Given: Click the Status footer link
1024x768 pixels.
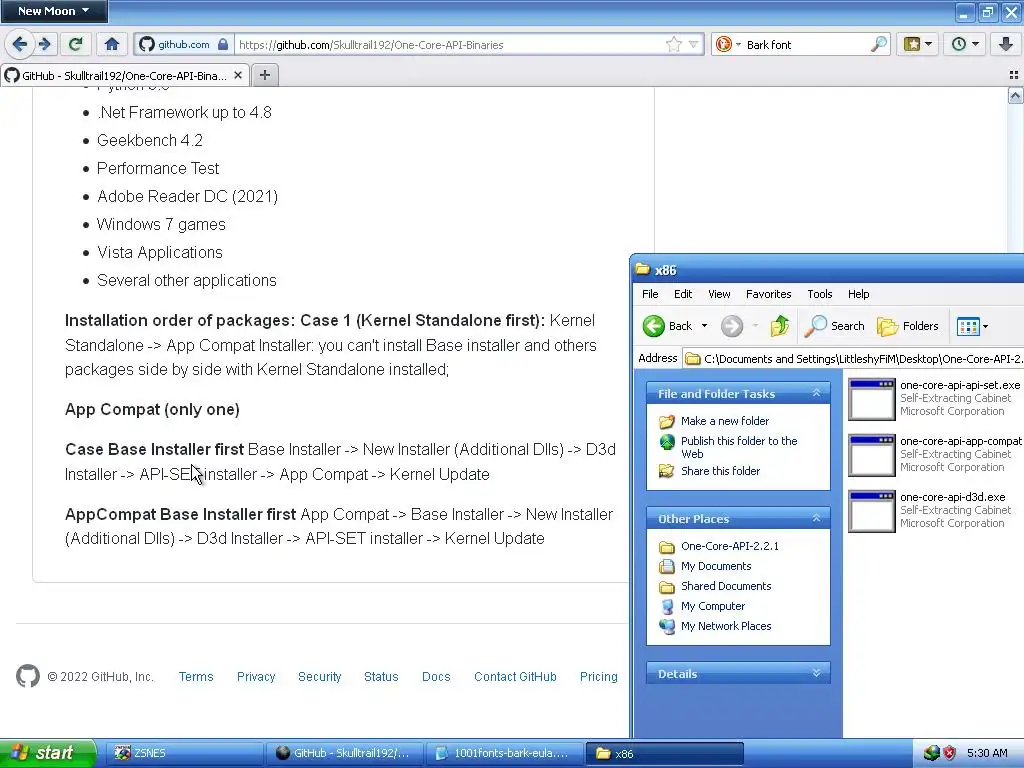Looking at the screenshot, I should [381, 677].
